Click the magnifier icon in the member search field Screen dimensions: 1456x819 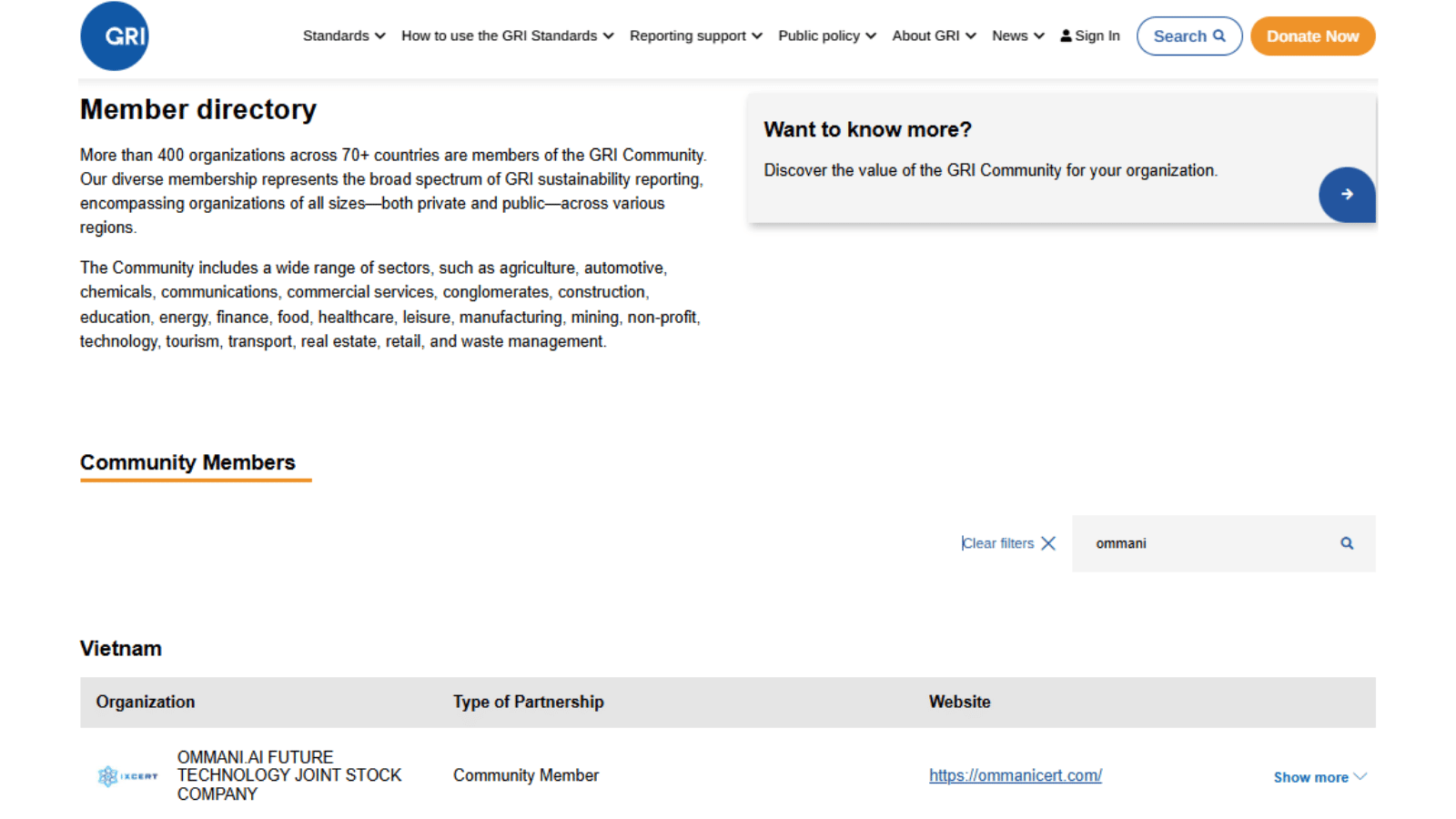(1346, 543)
